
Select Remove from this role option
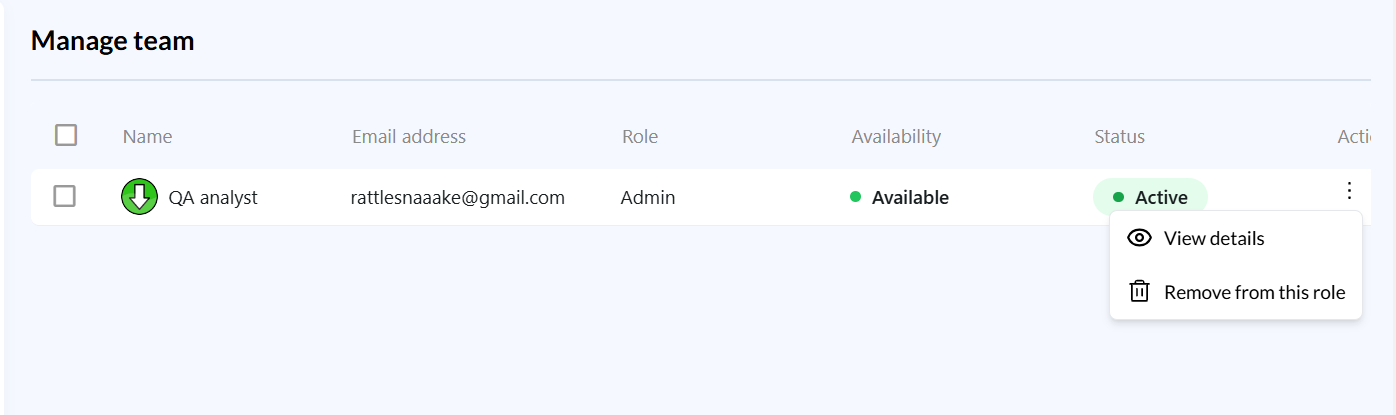[x=1254, y=292]
